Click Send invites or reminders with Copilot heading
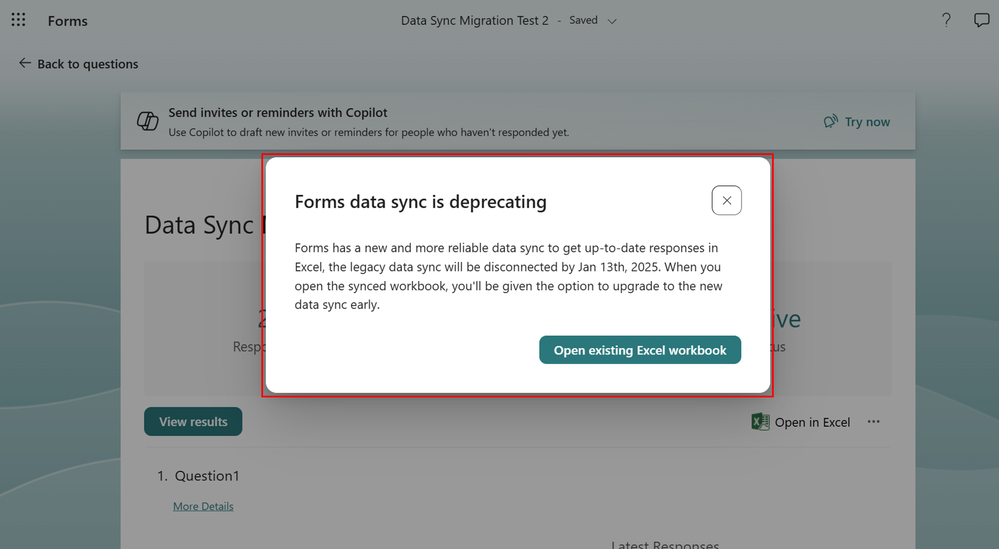The height and width of the screenshot is (549, 999). point(278,113)
